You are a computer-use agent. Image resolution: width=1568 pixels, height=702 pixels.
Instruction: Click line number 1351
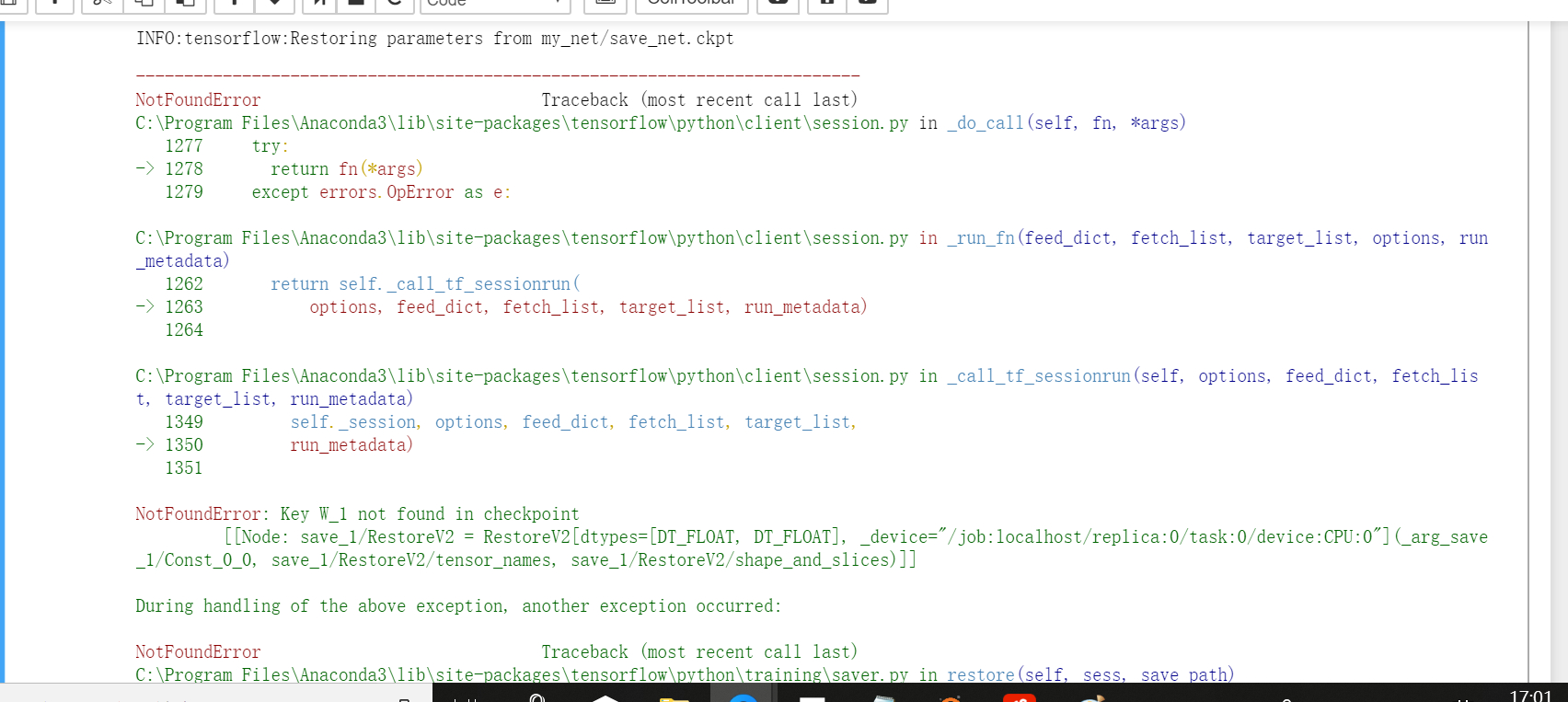[184, 468]
